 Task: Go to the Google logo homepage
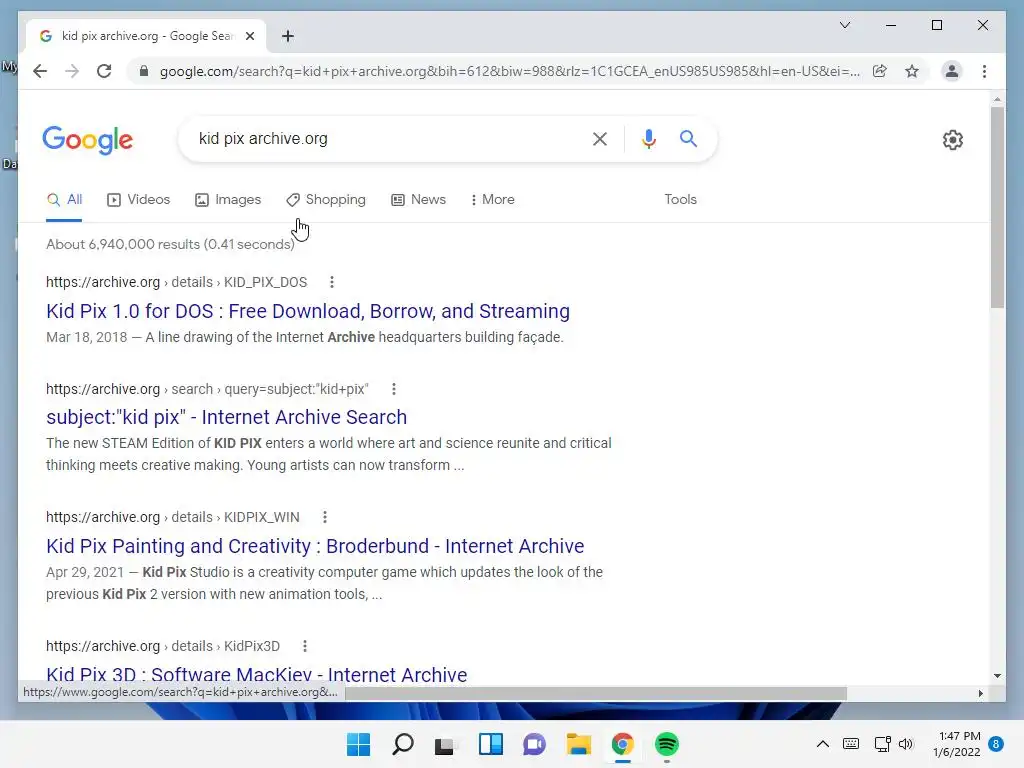tap(88, 140)
